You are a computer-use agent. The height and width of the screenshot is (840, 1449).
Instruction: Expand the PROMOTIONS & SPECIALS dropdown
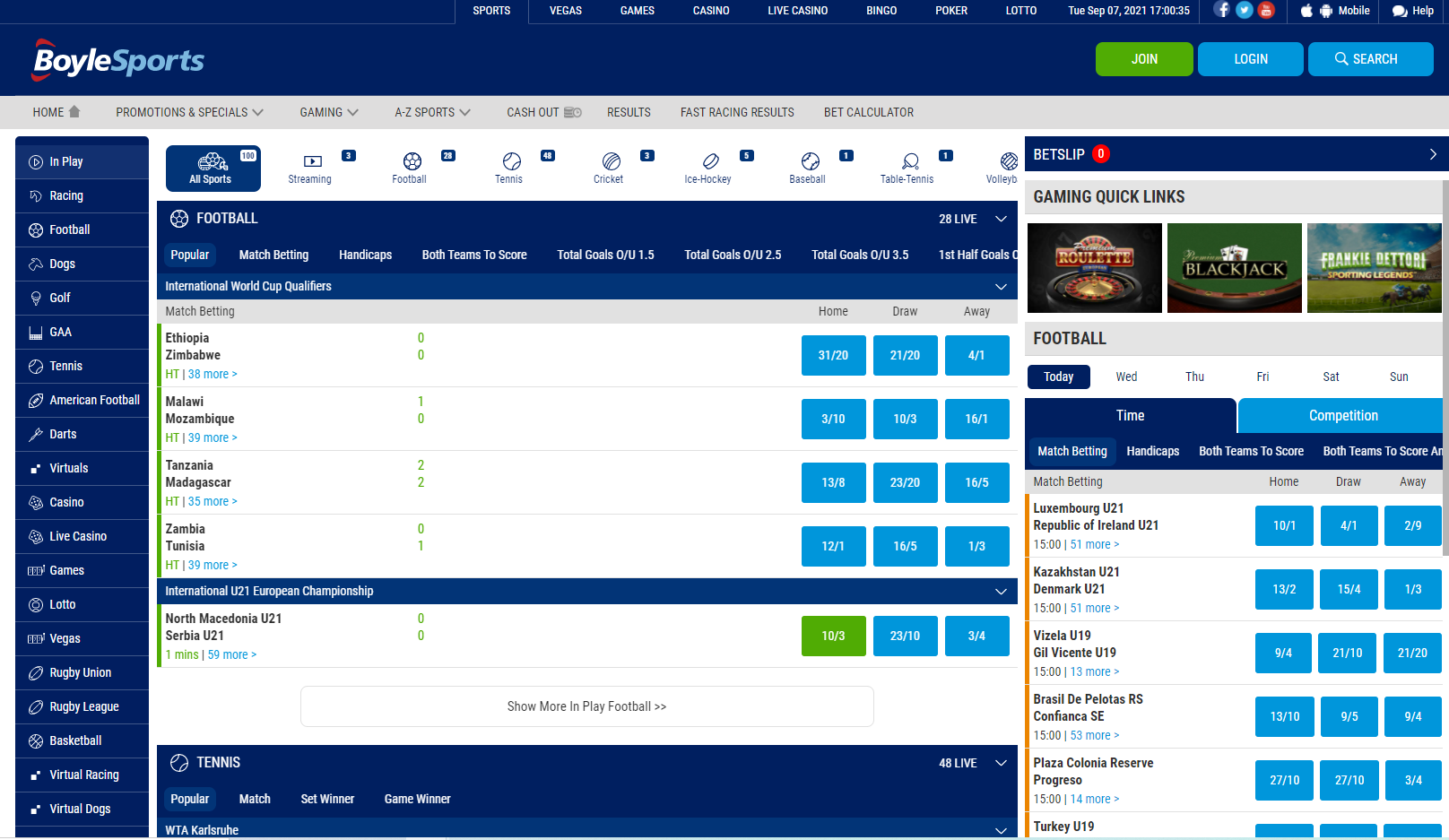[x=189, y=112]
